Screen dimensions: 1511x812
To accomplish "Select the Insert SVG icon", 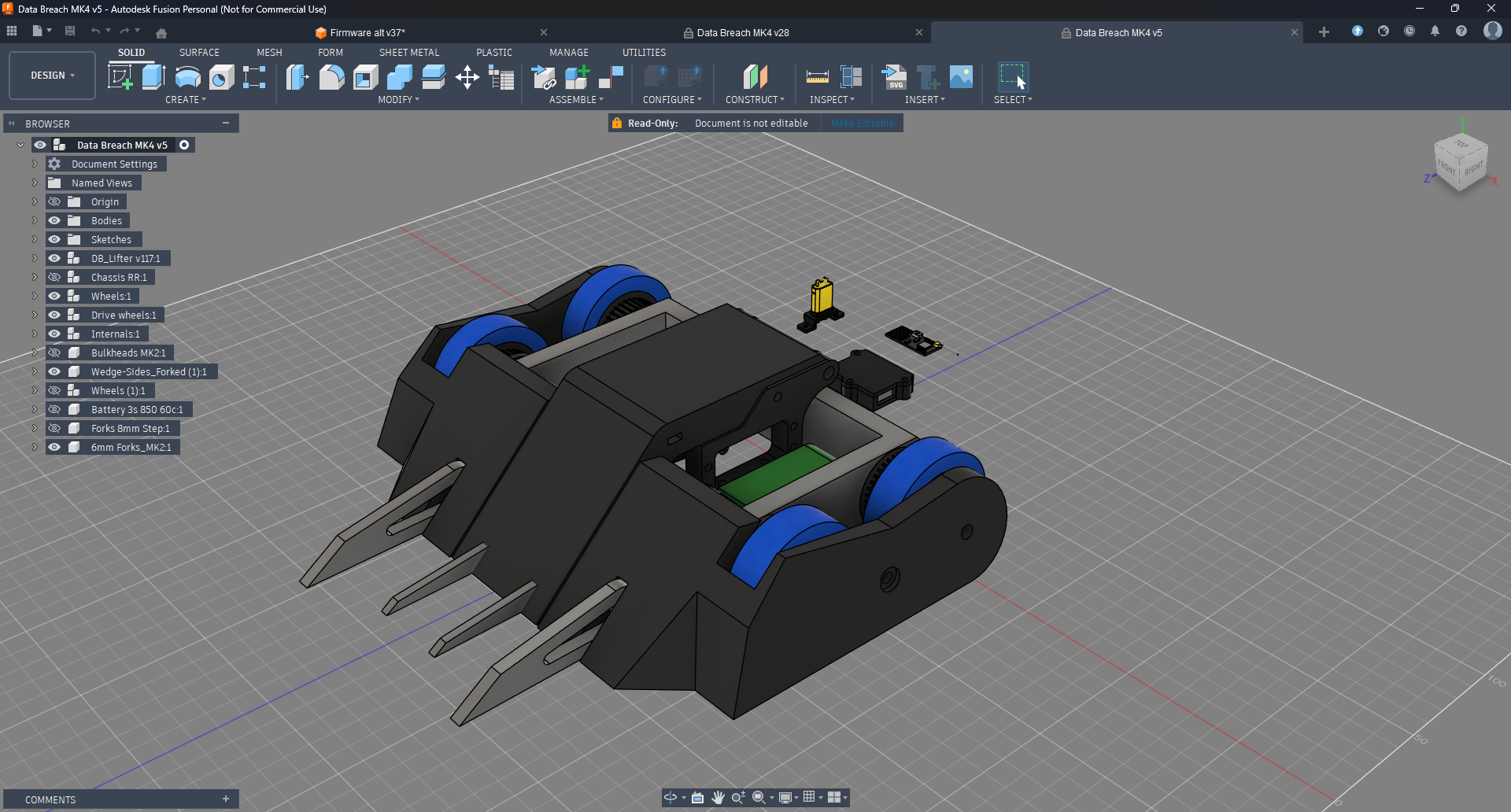I will coord(893,77).
